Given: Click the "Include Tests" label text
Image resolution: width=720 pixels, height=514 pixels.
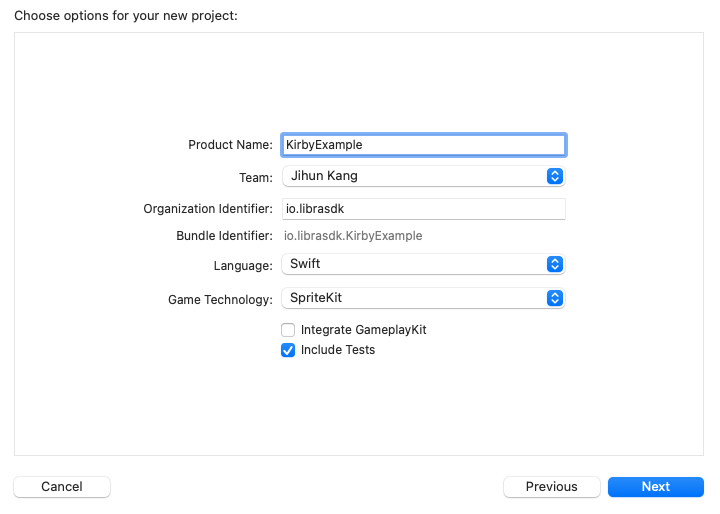Looking at the screenshot, I should click(x=338, y=350).
